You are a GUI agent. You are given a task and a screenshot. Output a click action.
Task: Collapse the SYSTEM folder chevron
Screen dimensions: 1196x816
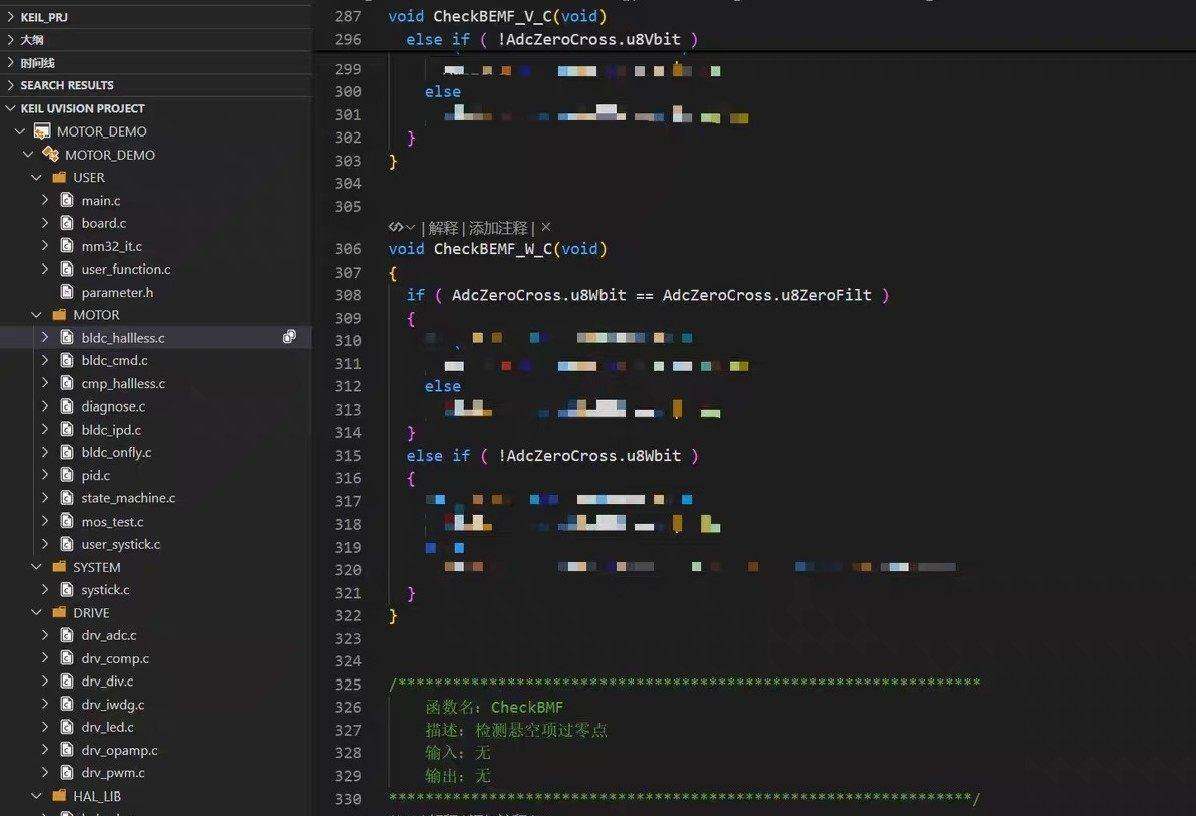click(x=37, y=567)
